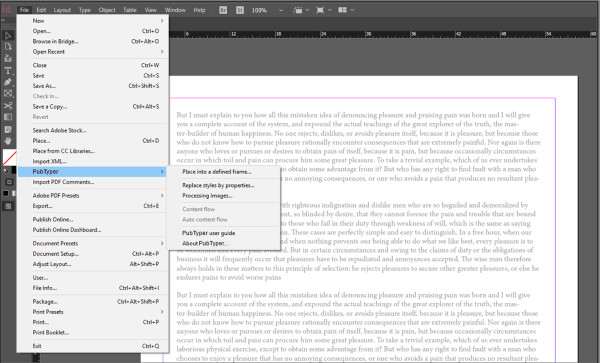Click the formatting affects container icon
600x363 pixels.
tap(10, 182)
